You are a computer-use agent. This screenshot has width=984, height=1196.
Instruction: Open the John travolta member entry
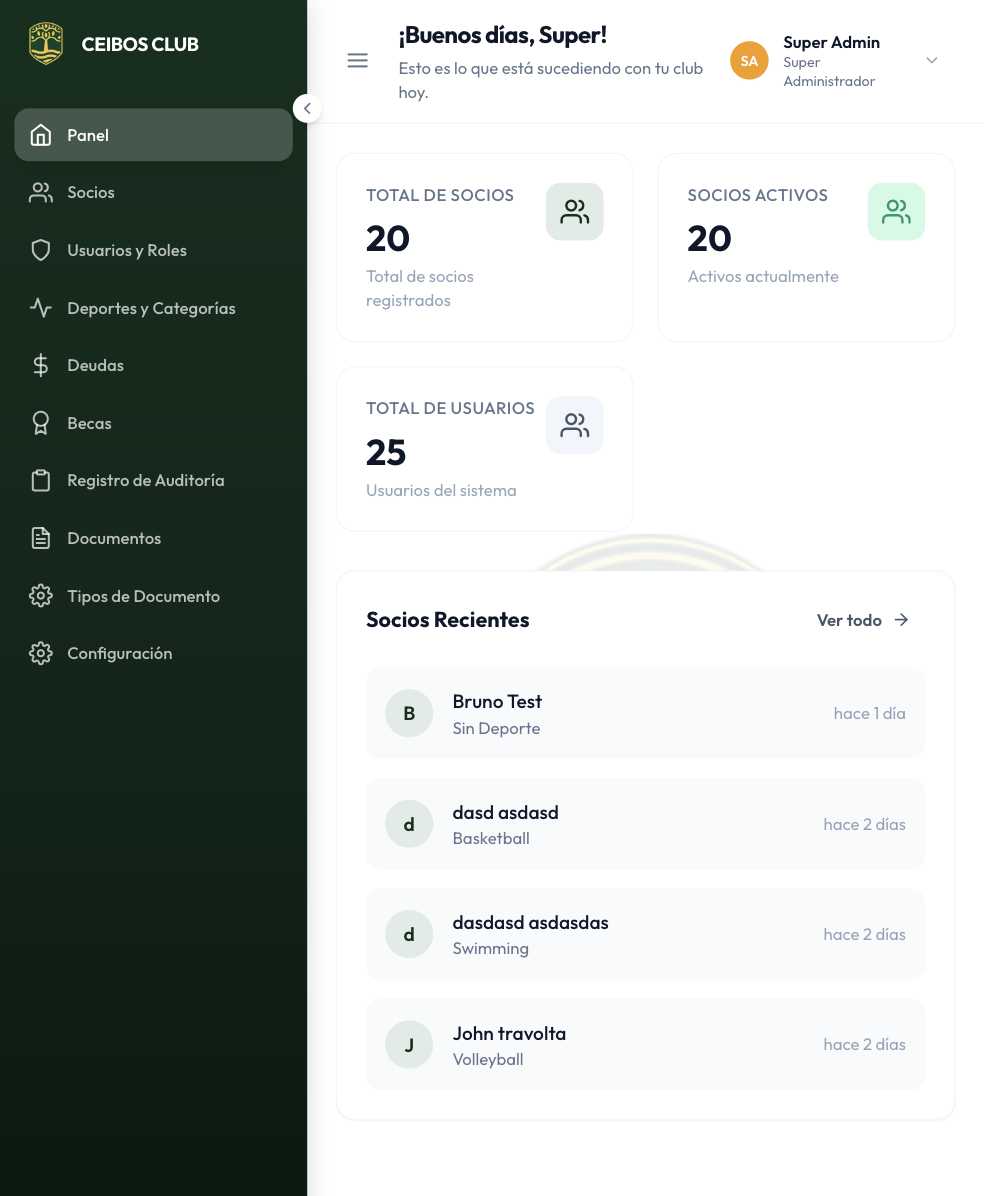pyautogui.click(x=645, y=1045)
